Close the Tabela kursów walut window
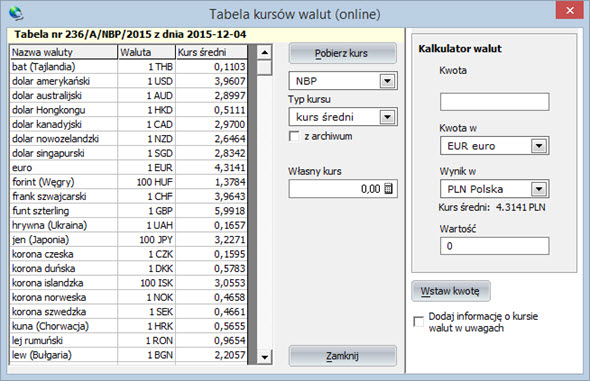The height and width of the screenshot is (381, 590). click(x=570, y=11)
